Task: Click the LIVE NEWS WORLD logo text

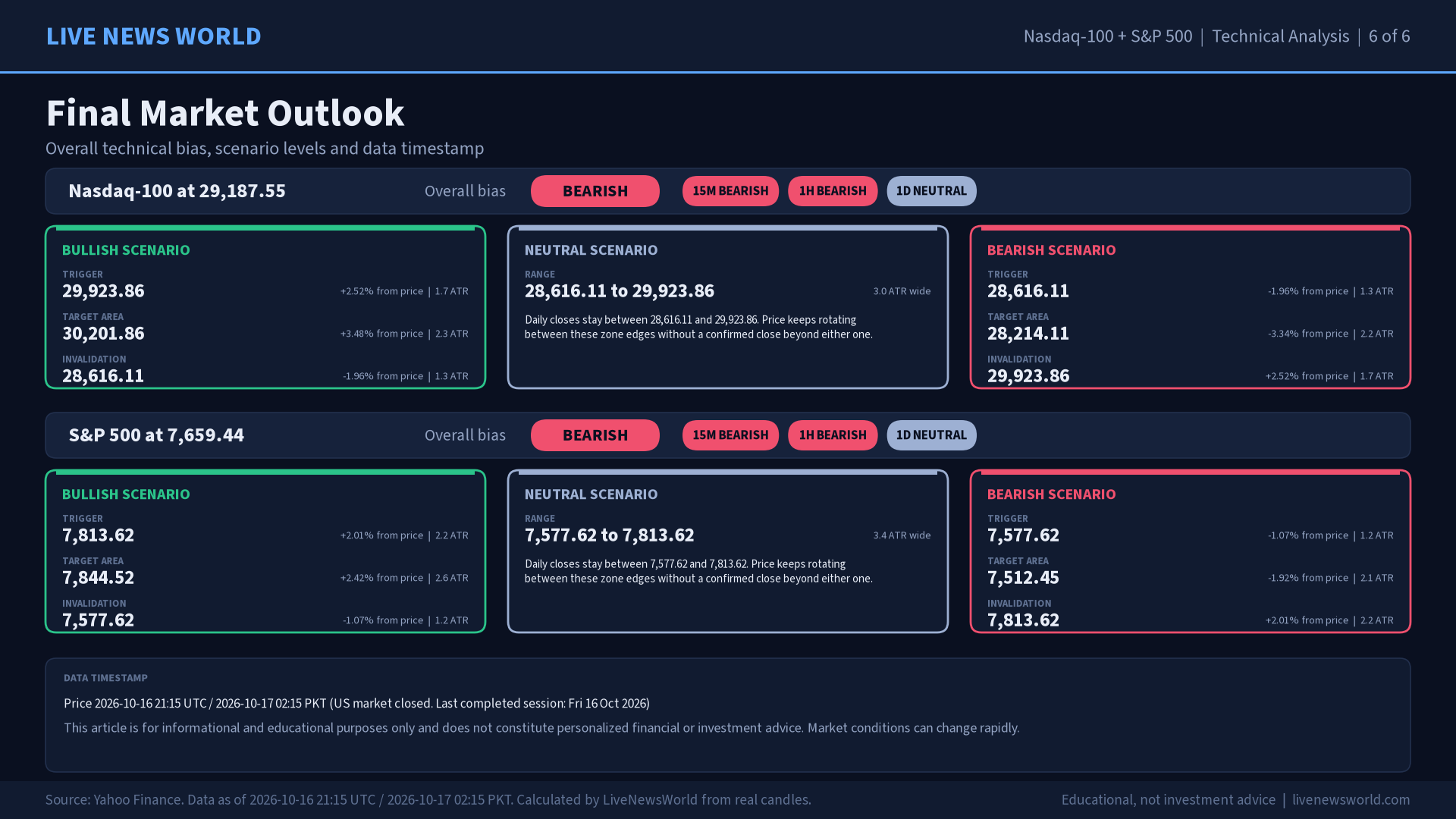Action: (x=153, y=36)
